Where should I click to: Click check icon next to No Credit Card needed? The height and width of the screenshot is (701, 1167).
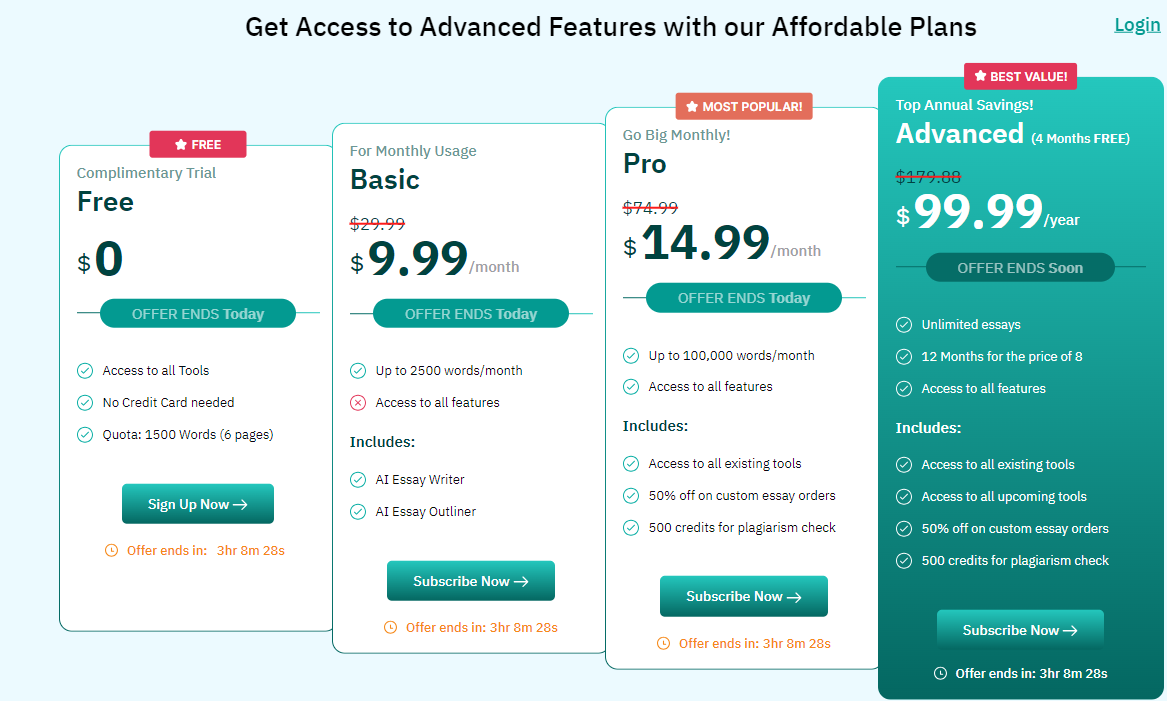85,403
